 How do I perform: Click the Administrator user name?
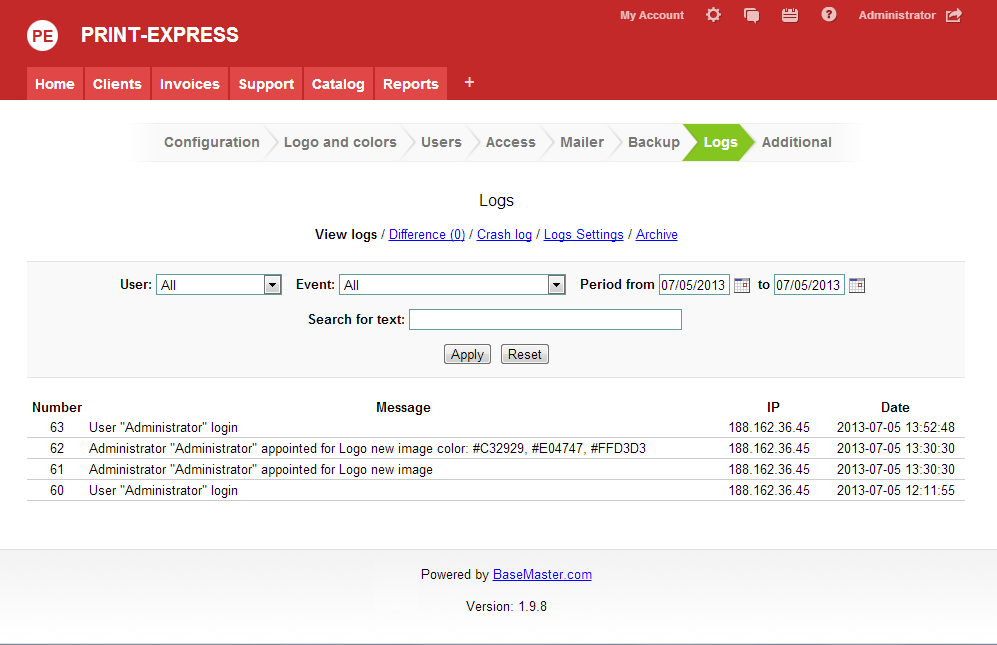point(897,15)
